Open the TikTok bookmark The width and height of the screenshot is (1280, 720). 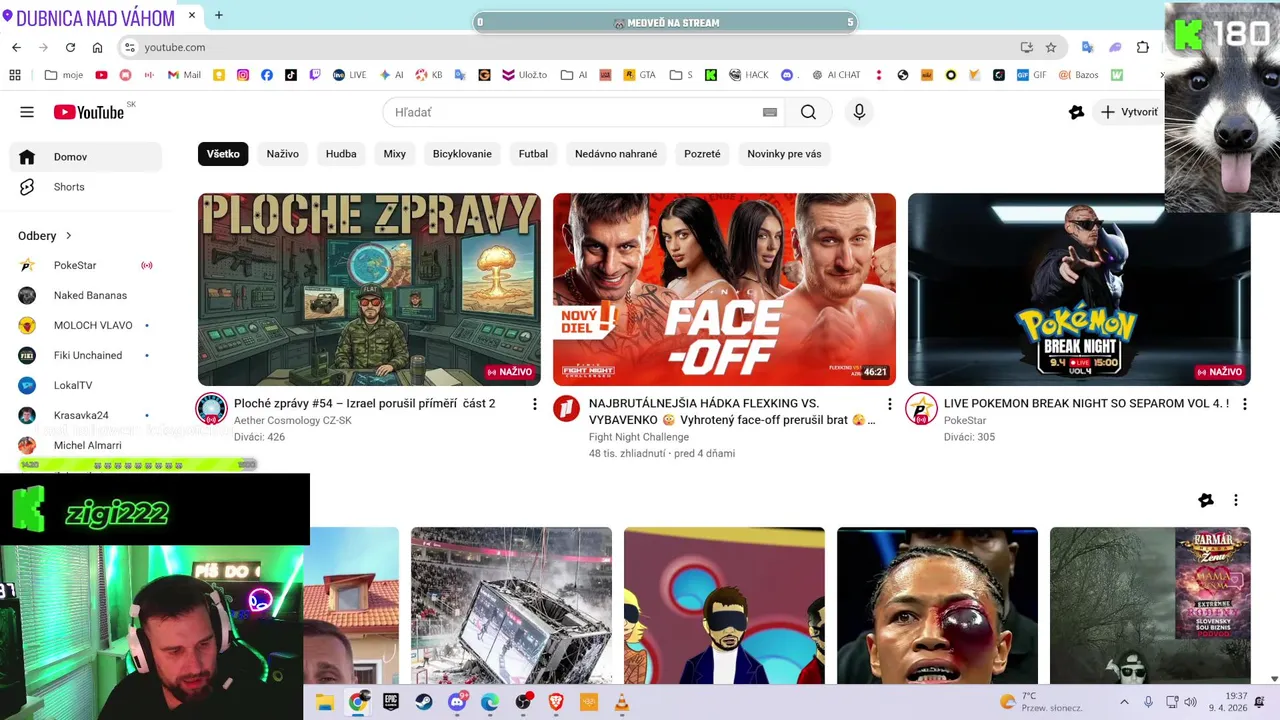click(291, 75)
